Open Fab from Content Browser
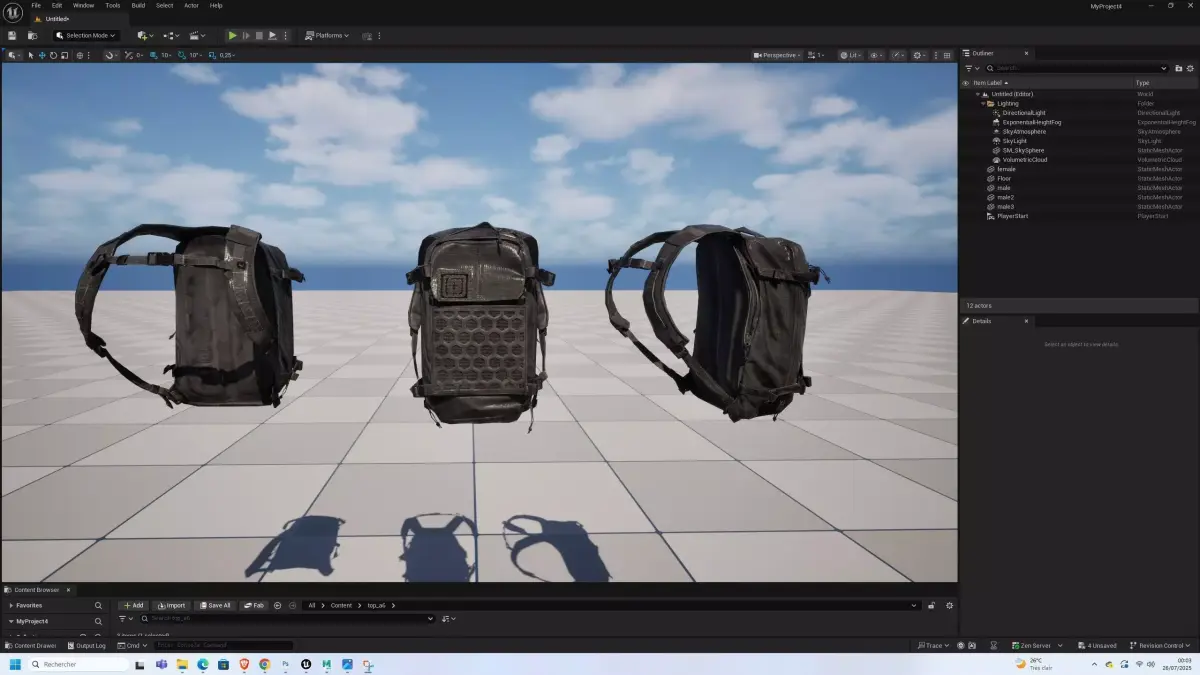 [254, 605]
